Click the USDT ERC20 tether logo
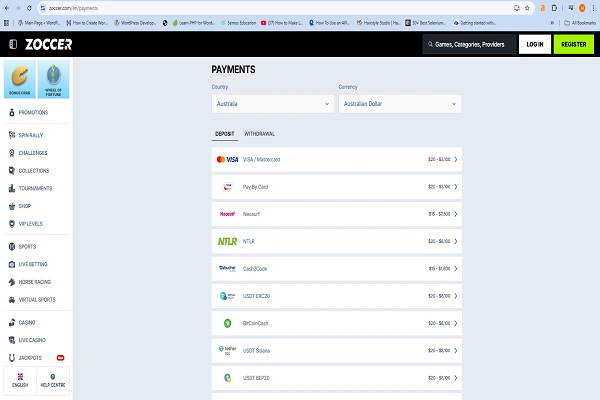 [x=227, y=296]
